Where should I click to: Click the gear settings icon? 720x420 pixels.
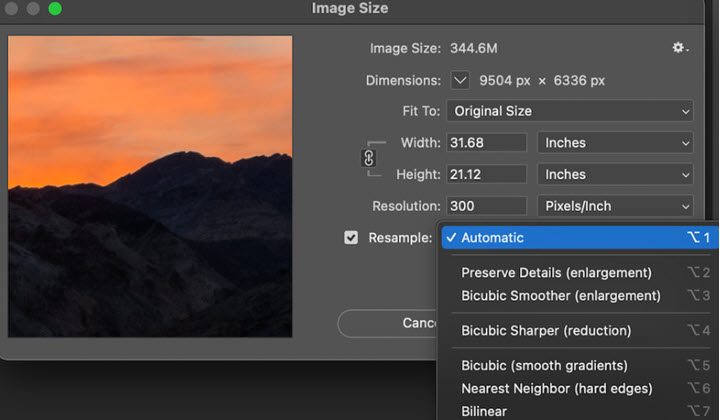pos(680,48)
